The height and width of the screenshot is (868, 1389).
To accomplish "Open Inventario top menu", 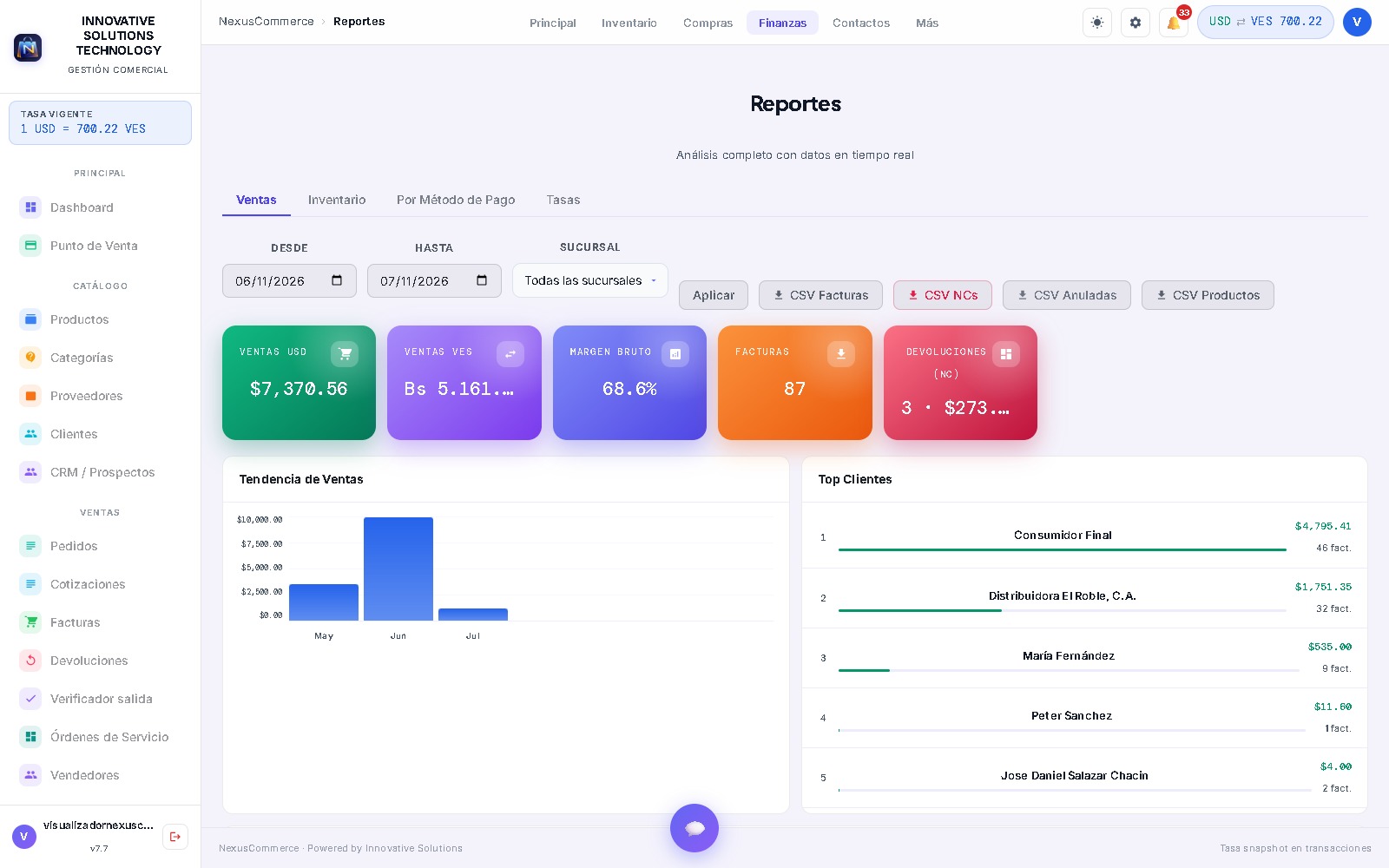I will 629,23.
